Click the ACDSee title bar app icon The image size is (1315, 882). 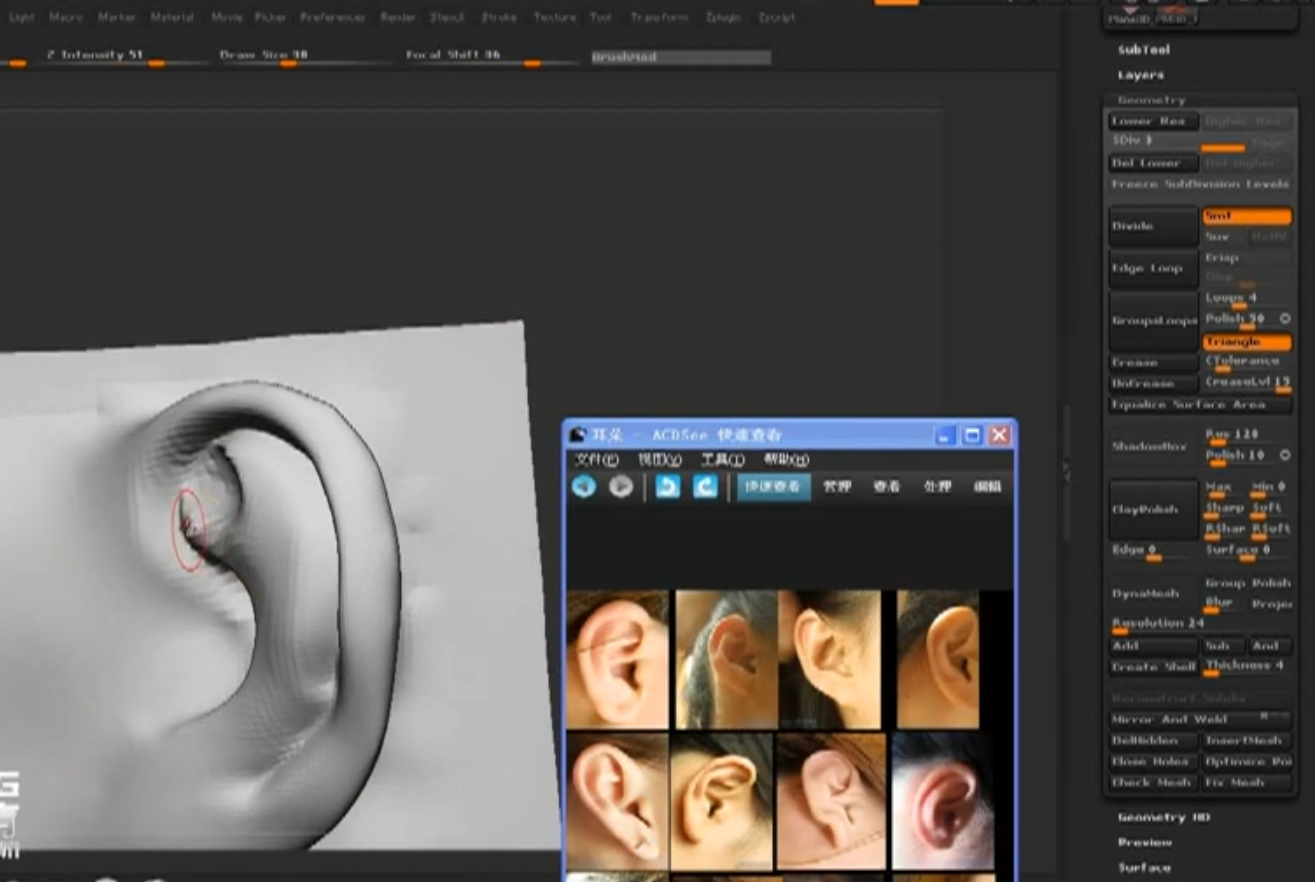point(577,435)
